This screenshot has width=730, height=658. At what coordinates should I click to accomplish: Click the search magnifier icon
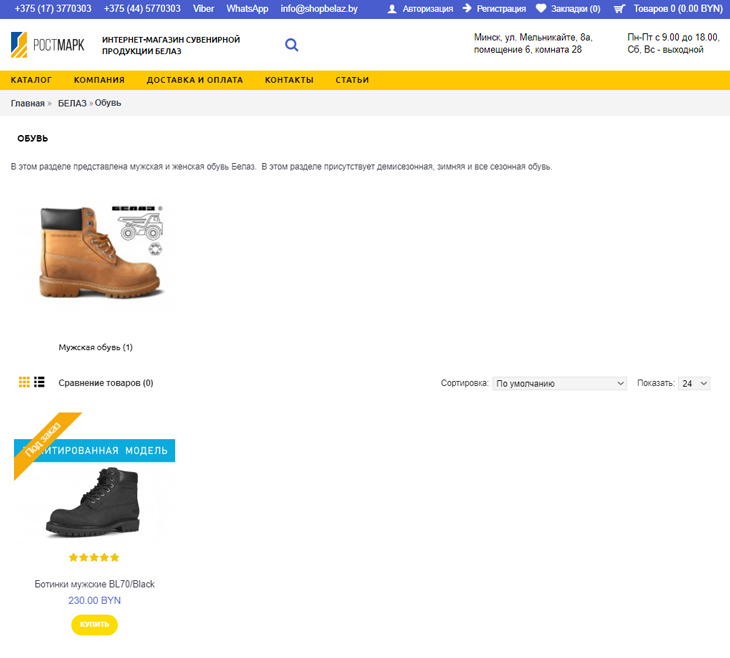tap(291, 45)
